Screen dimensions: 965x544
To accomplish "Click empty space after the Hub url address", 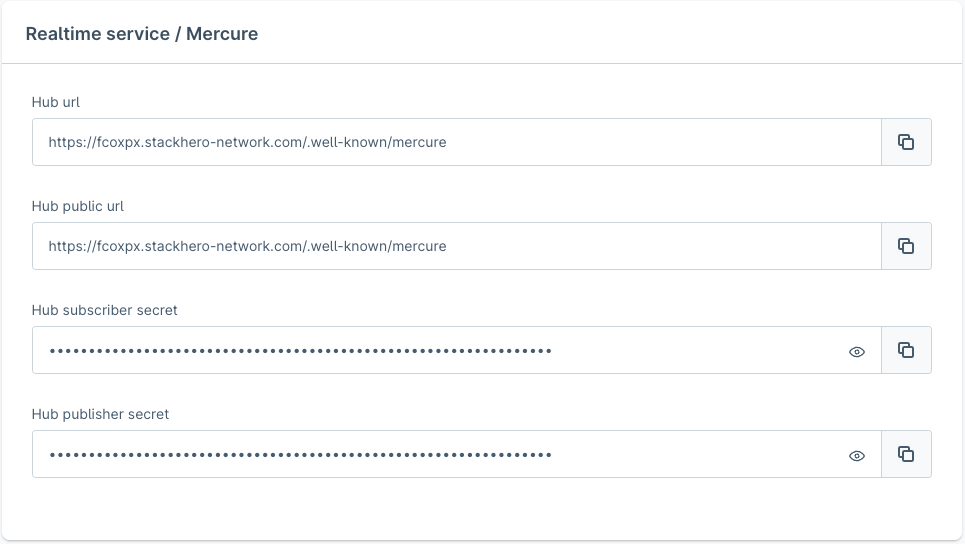I will click(660, 142).
